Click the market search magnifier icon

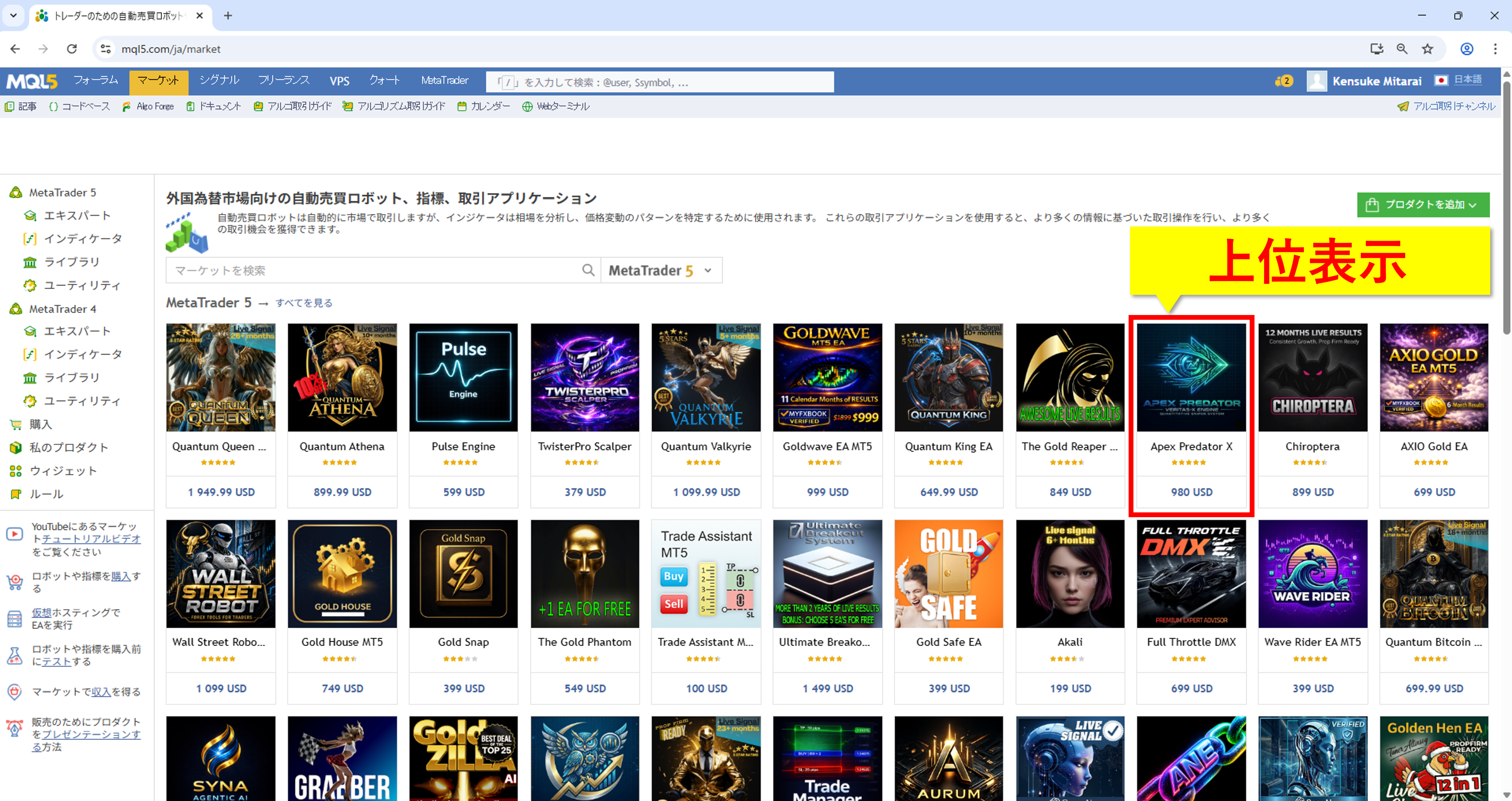tap(588, 270)
